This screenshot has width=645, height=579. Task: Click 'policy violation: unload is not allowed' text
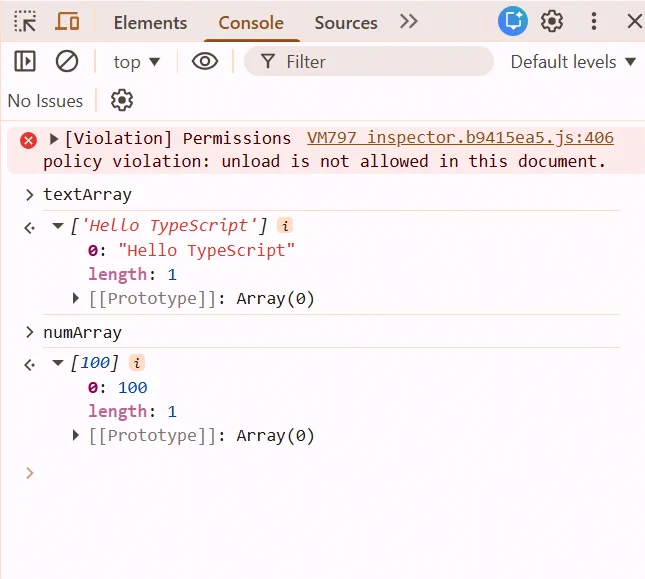235,161
